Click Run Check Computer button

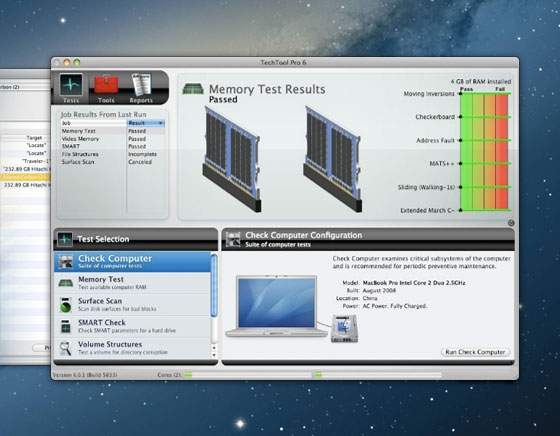point(475,352)
